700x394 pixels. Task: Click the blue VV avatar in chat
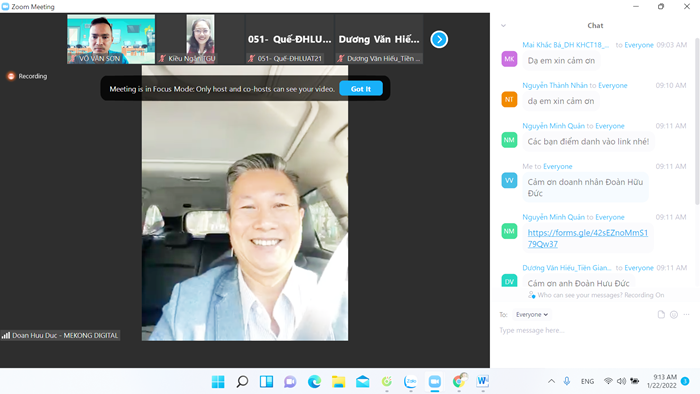pos(509,181)
